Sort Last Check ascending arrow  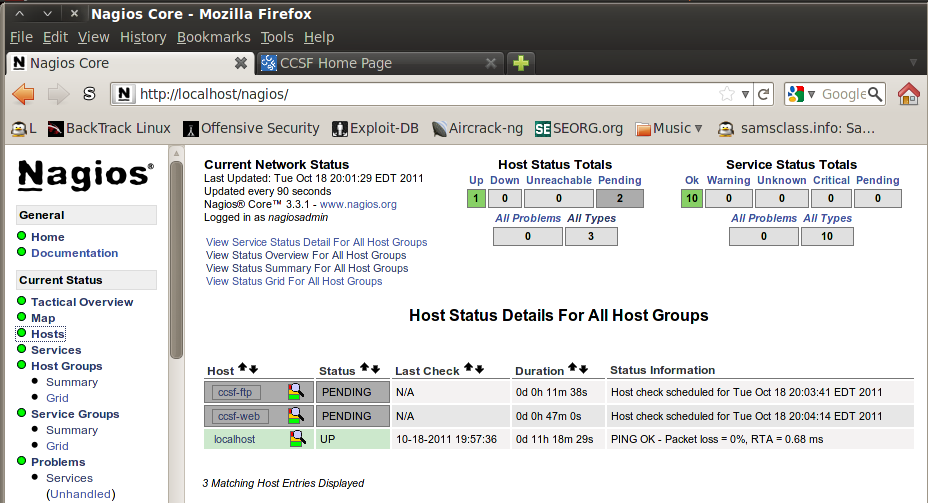click(x=468, y=367)
